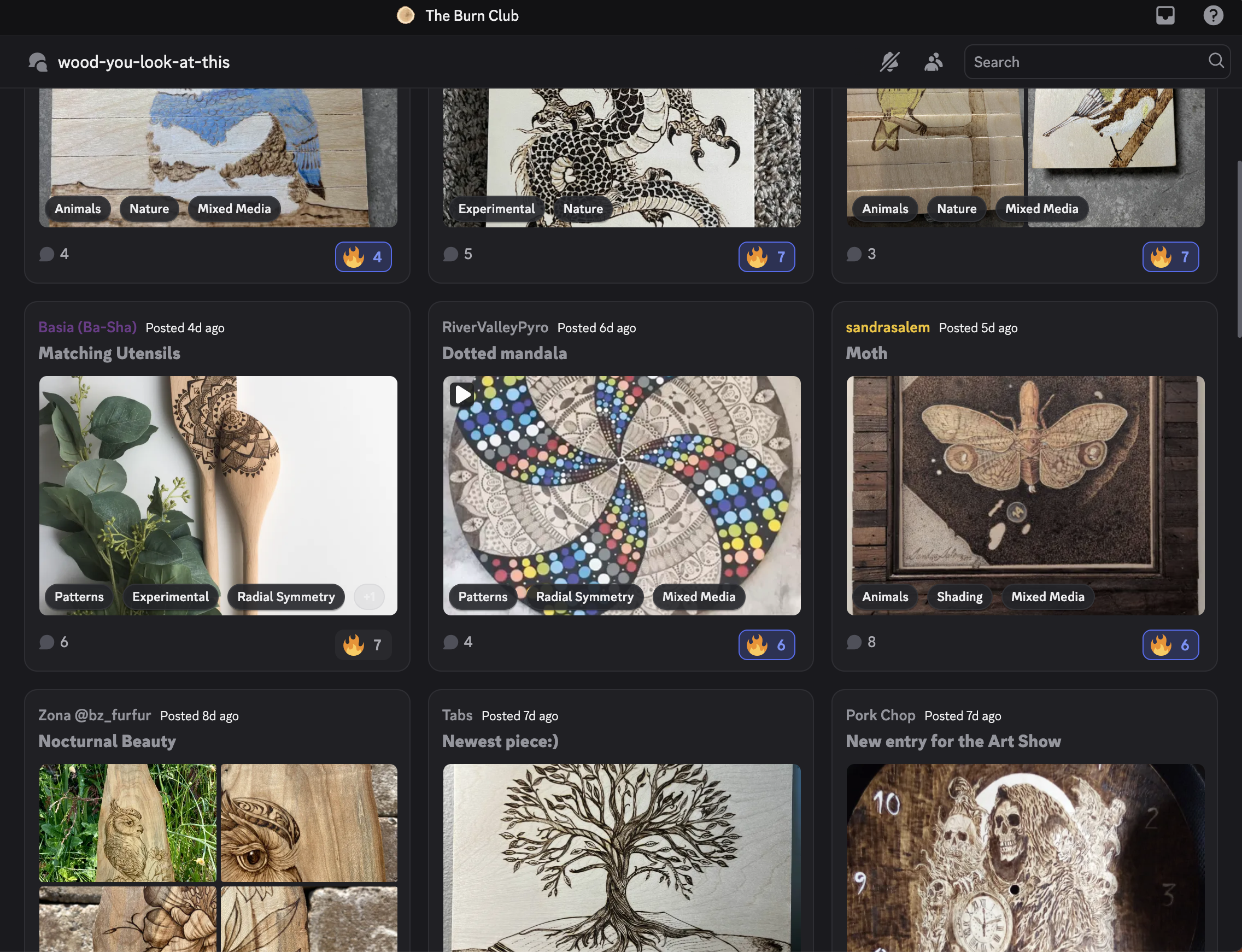Click the search magnifier icon
Viewport: 1242px width, 952px height.
click(1215, 61)
